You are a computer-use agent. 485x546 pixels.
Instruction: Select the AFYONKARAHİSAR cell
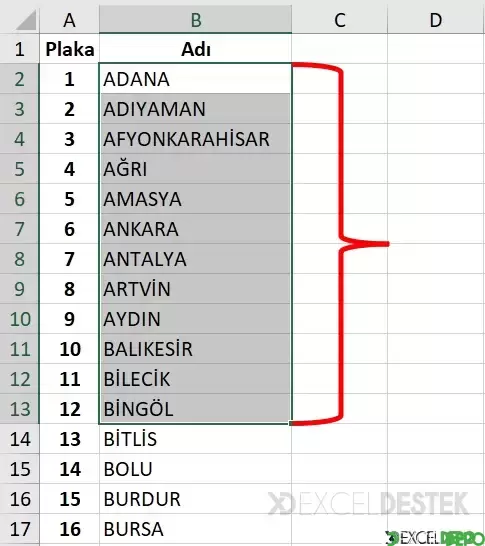coord(195,139)
